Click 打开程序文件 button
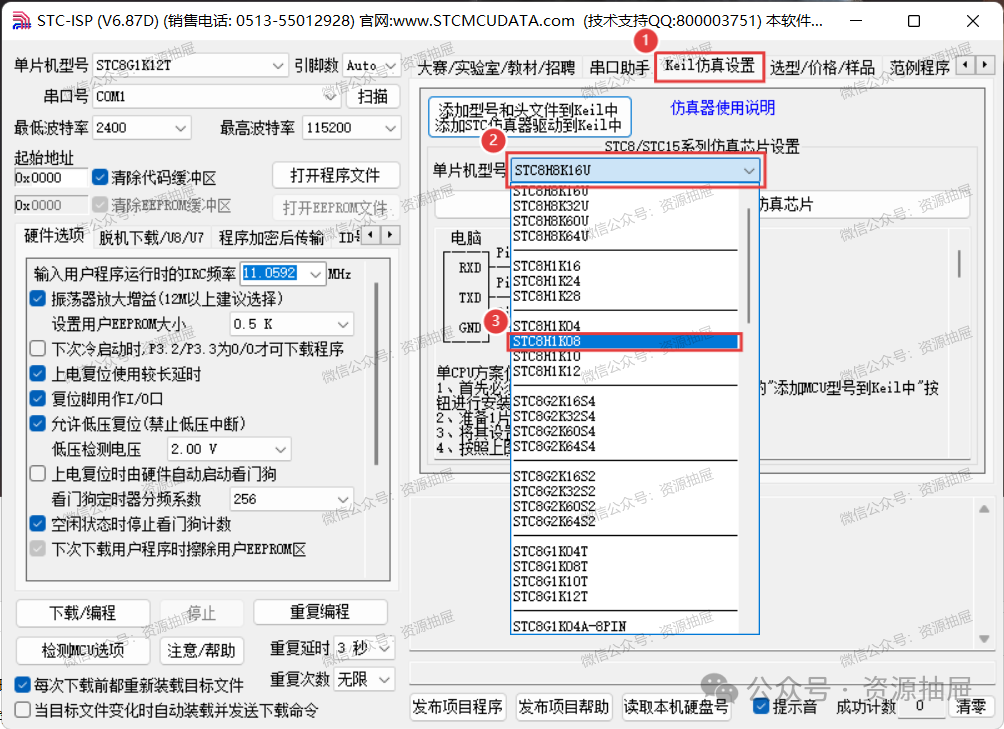 click(x=336, y=175)
